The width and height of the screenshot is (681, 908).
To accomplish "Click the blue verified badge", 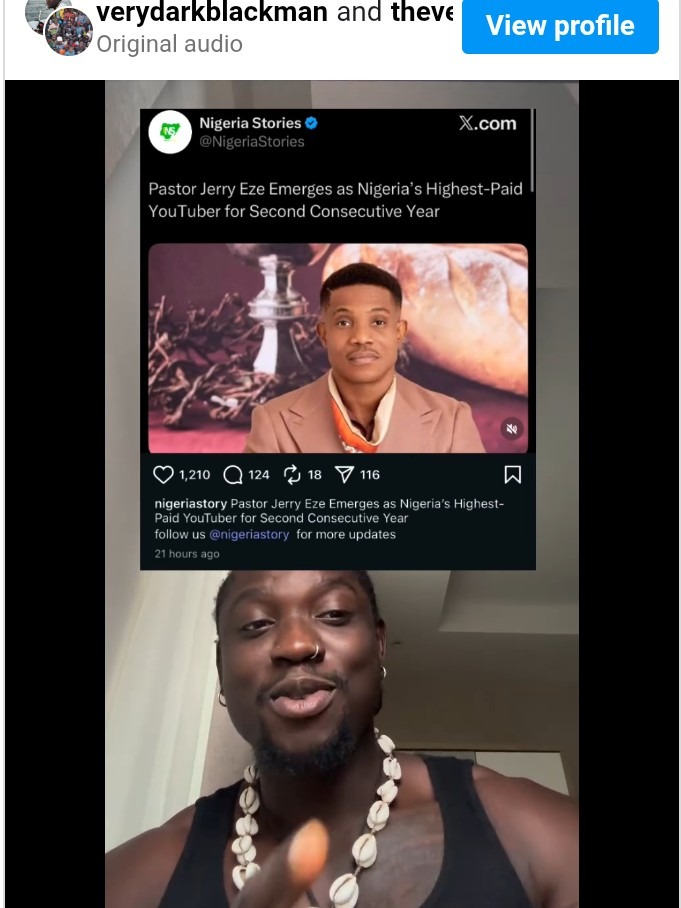I will [312, 123].
